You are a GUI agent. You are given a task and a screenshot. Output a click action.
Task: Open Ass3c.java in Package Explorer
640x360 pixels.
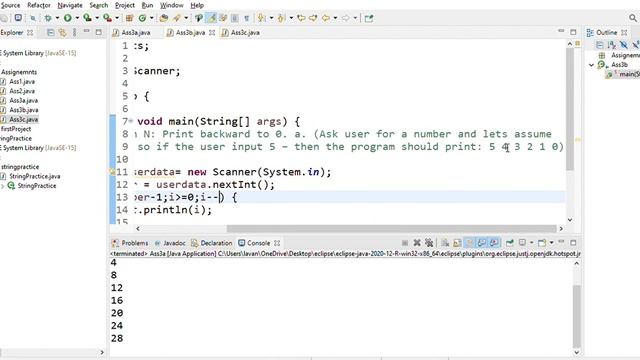point(23,120)
